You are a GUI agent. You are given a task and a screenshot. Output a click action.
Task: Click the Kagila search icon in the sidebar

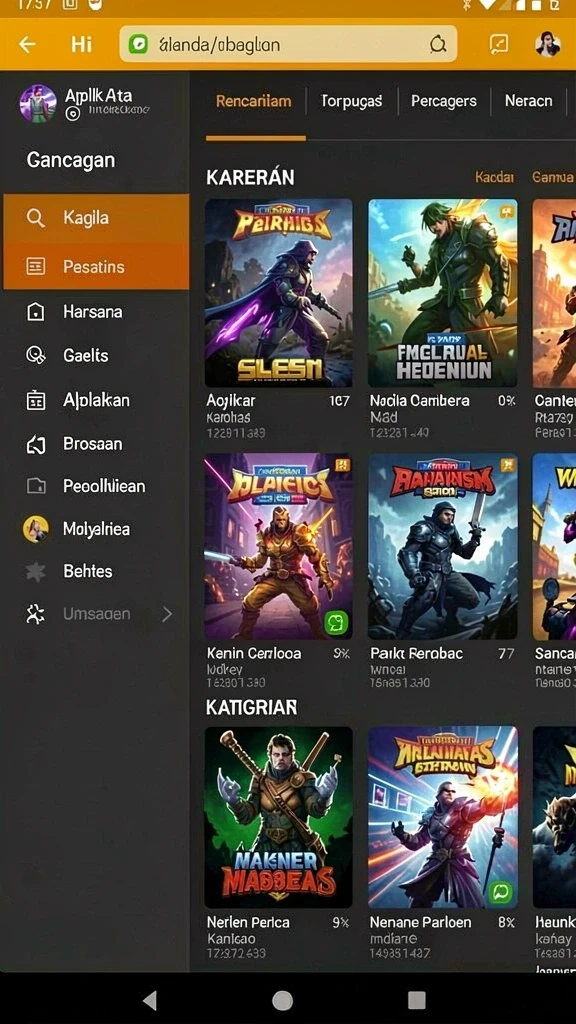tap(35, 217)
